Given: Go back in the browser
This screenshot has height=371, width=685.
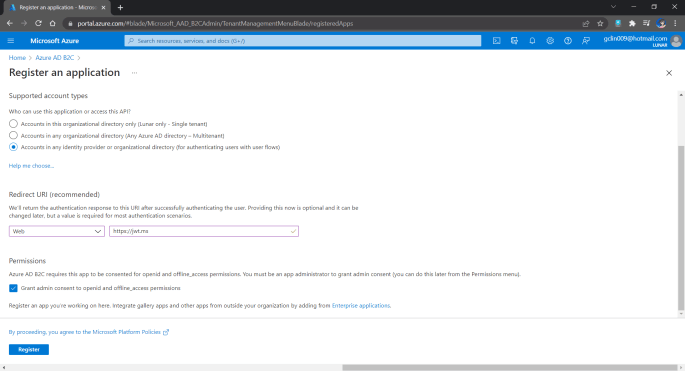Looking at the screenshot, I should pyautogui.click(x=10, y=23).
